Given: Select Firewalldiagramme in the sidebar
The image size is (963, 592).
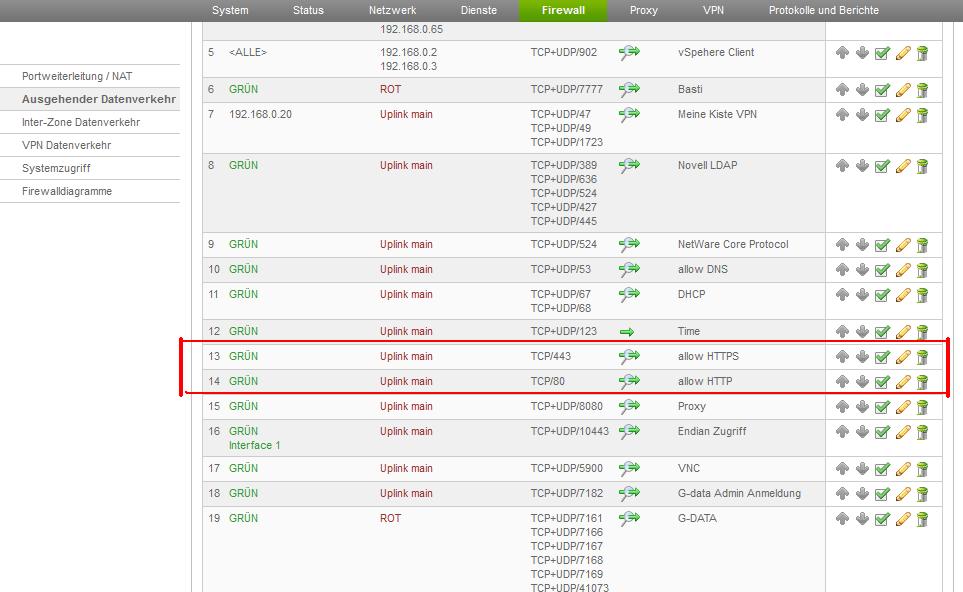Looking at the screenshot, I should (67, 191).
